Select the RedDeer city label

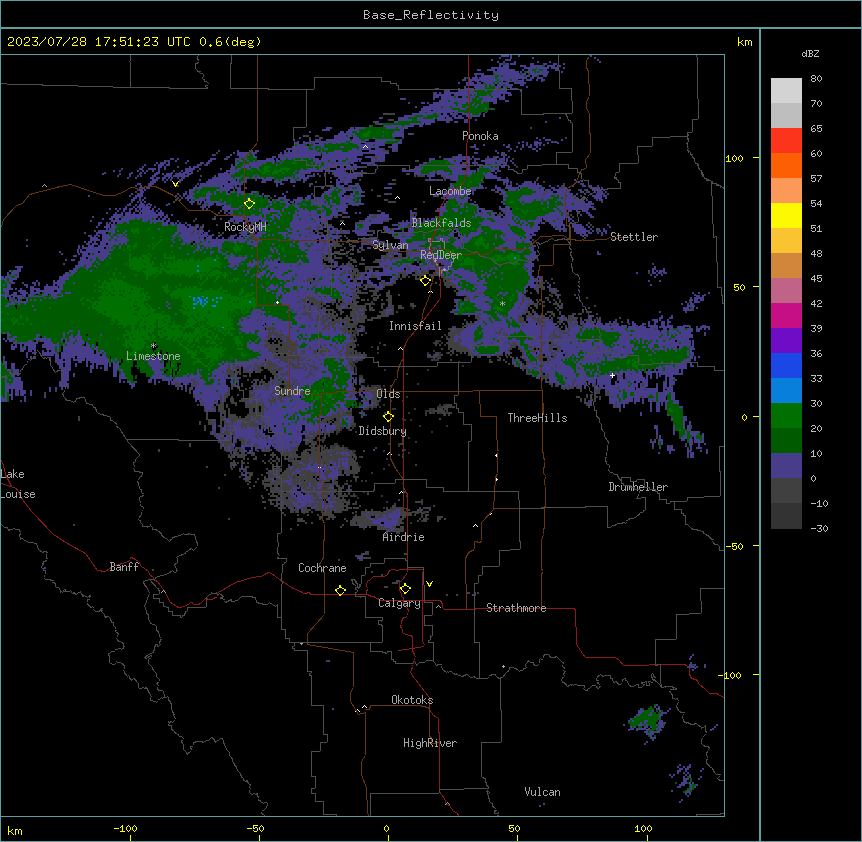[440, 255]
